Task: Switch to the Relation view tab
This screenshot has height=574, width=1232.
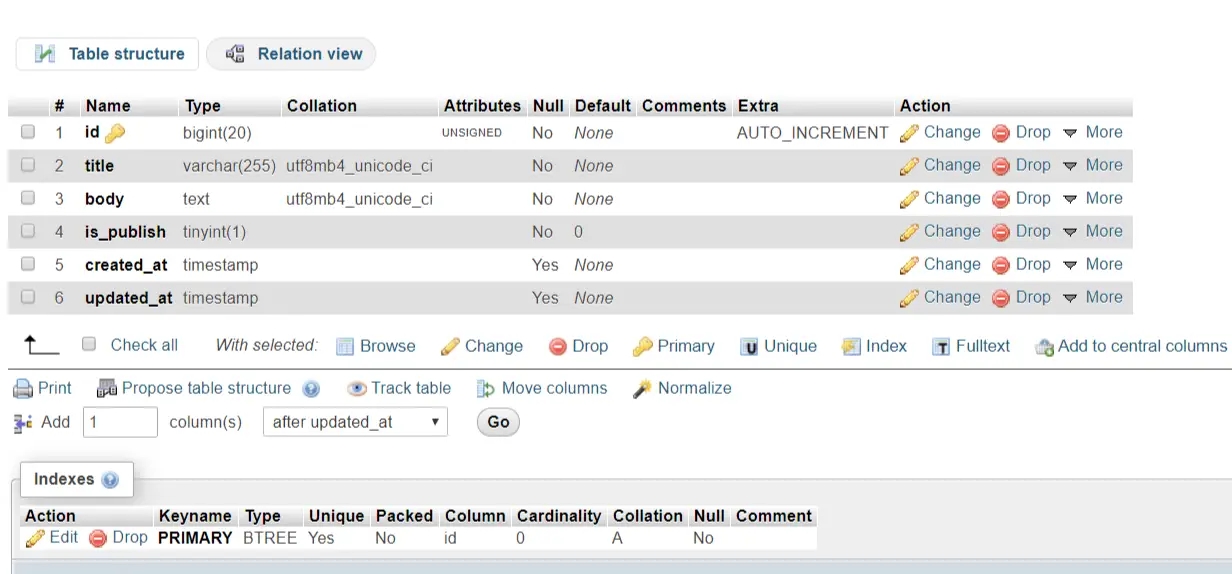Action: 291,54
